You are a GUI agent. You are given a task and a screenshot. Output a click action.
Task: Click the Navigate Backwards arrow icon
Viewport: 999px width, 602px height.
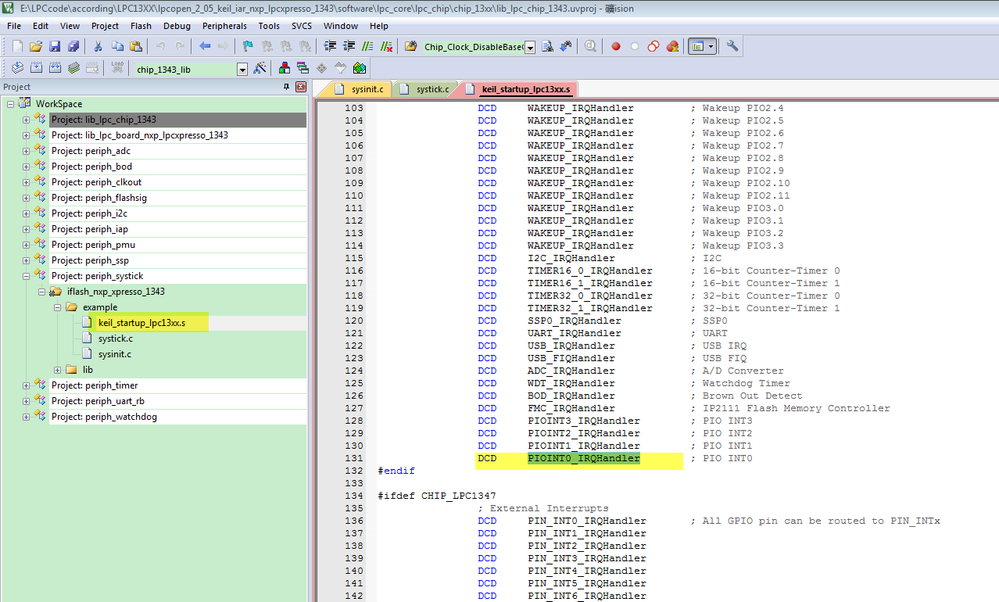pyautogui.click(x=204, y=47)
